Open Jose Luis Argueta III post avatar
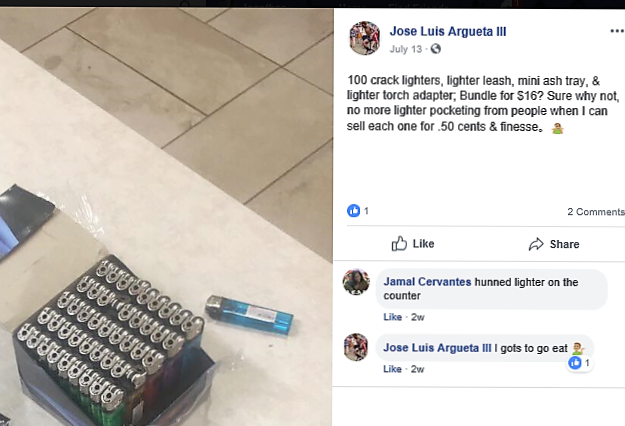Image resolution: width=625 pixels, height=426 pixels. (365, 38)
